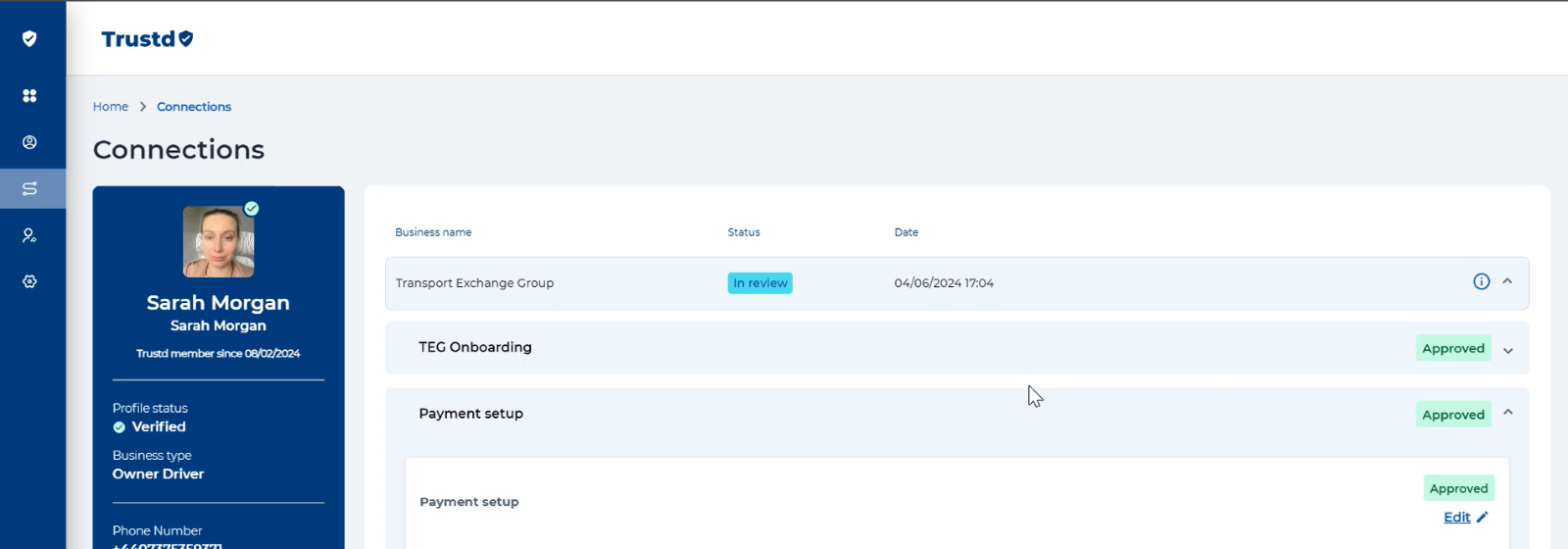Click the green Verified check icon
This screenshot has height=549, width=1568.
coord(119,427)
